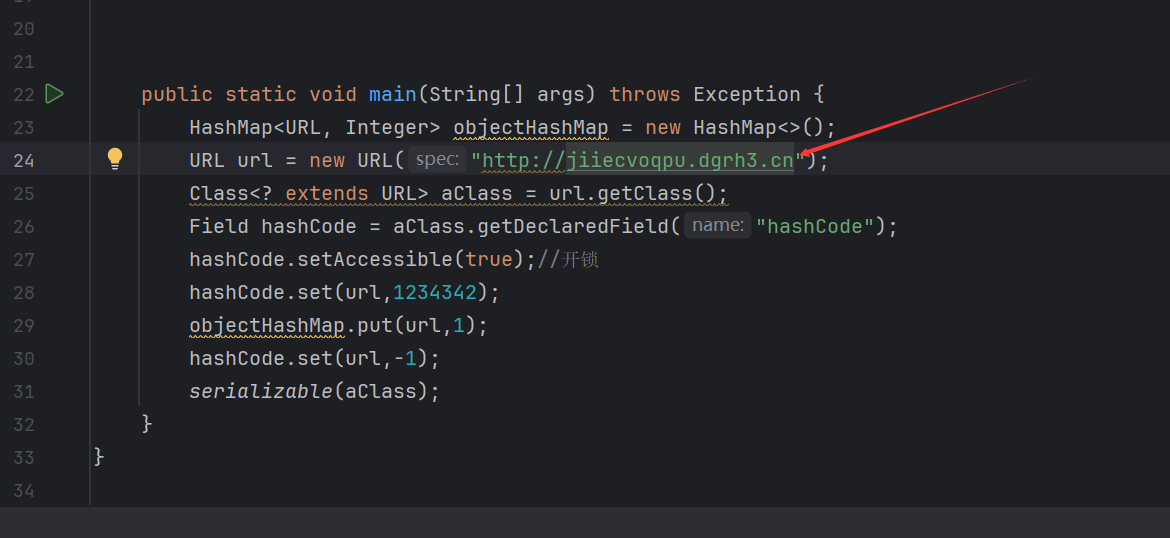
Task: Click line number 28 in the gutter
Action: 24,293
